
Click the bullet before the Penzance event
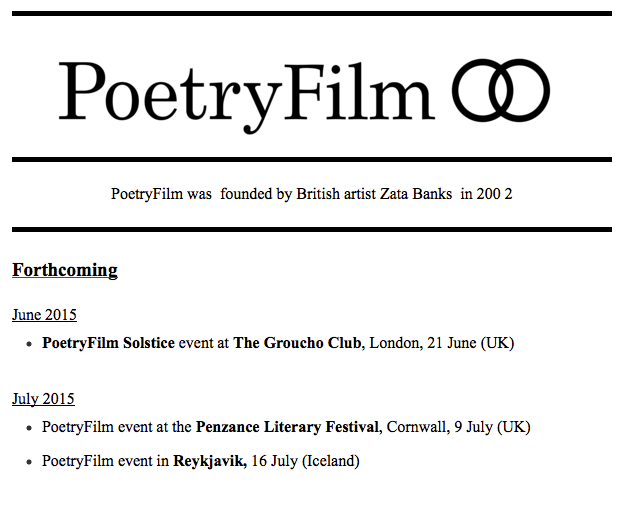(30, 428)
